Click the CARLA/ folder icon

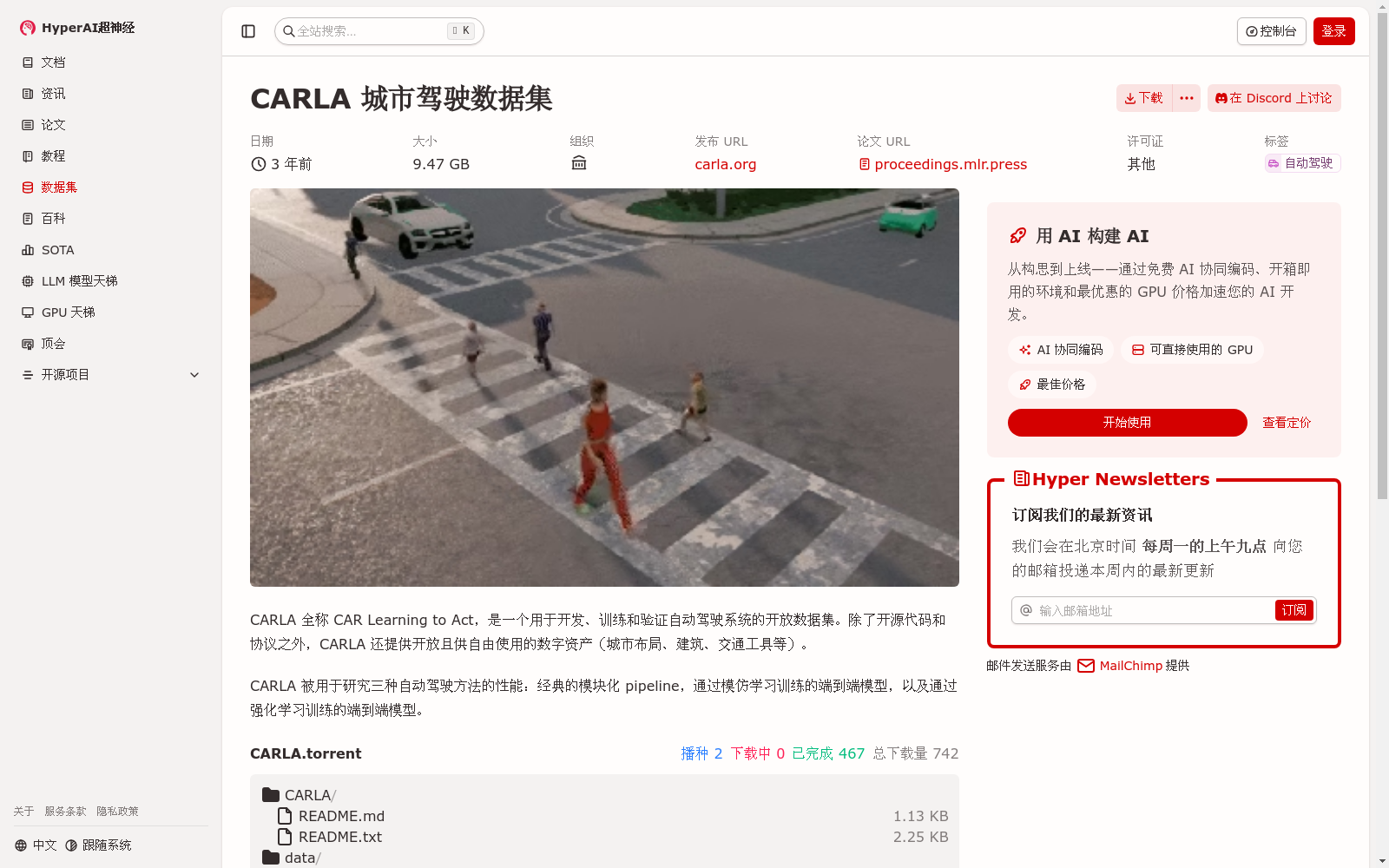[271, 795]
